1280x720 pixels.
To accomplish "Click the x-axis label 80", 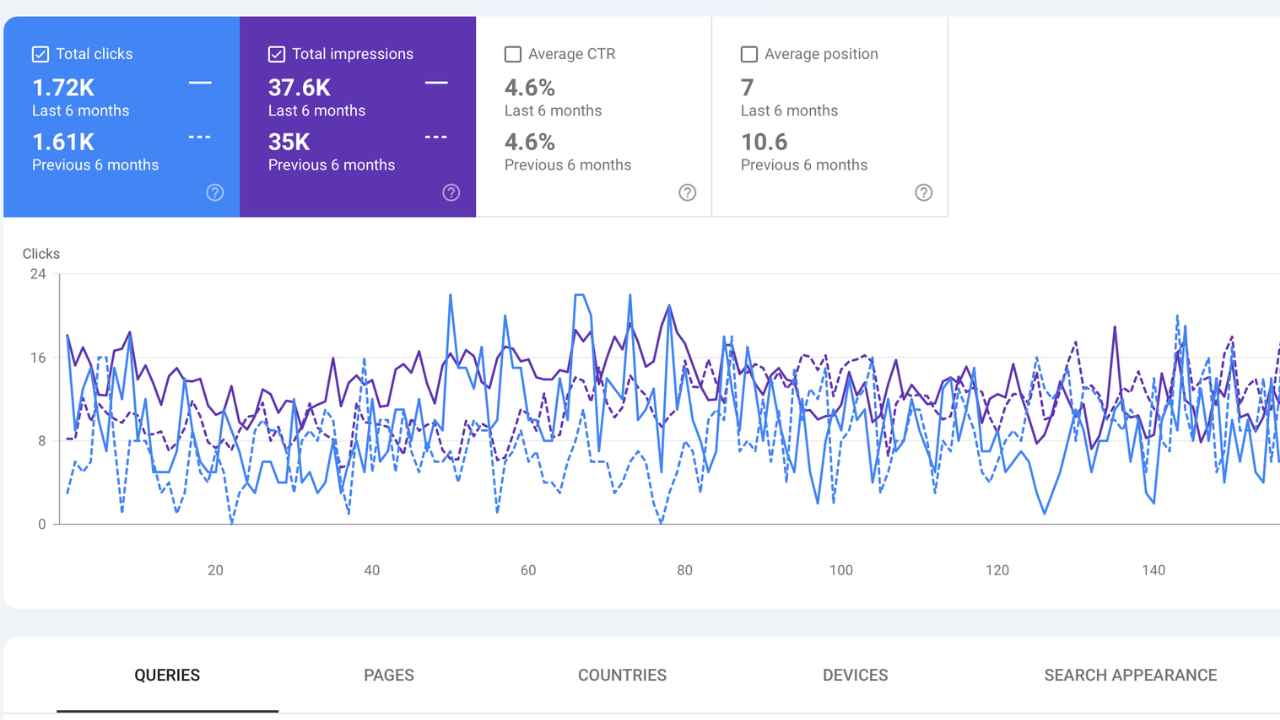I will point(684,570).
